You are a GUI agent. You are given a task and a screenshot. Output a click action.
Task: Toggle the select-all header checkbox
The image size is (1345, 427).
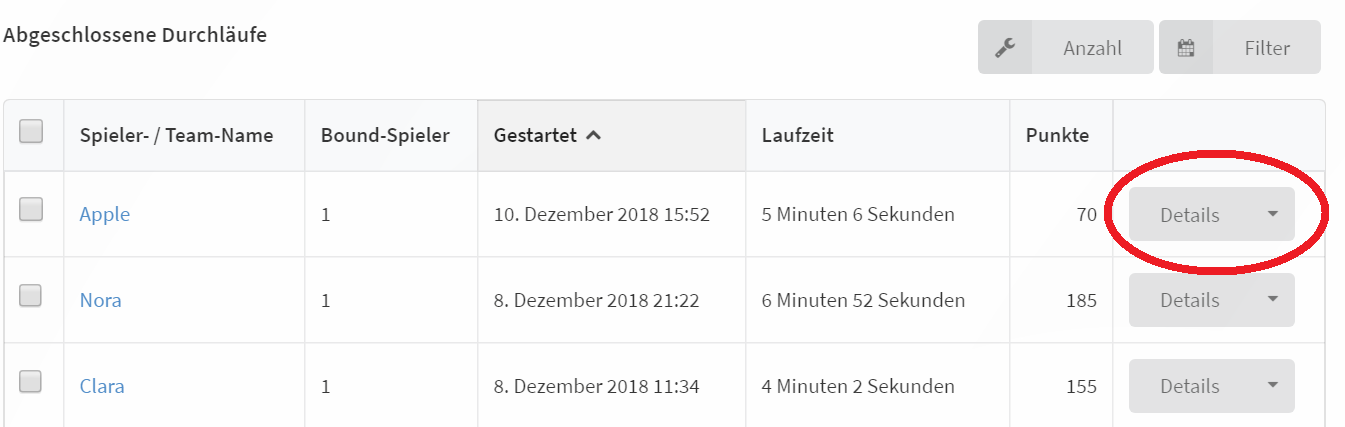click(31, 131)
